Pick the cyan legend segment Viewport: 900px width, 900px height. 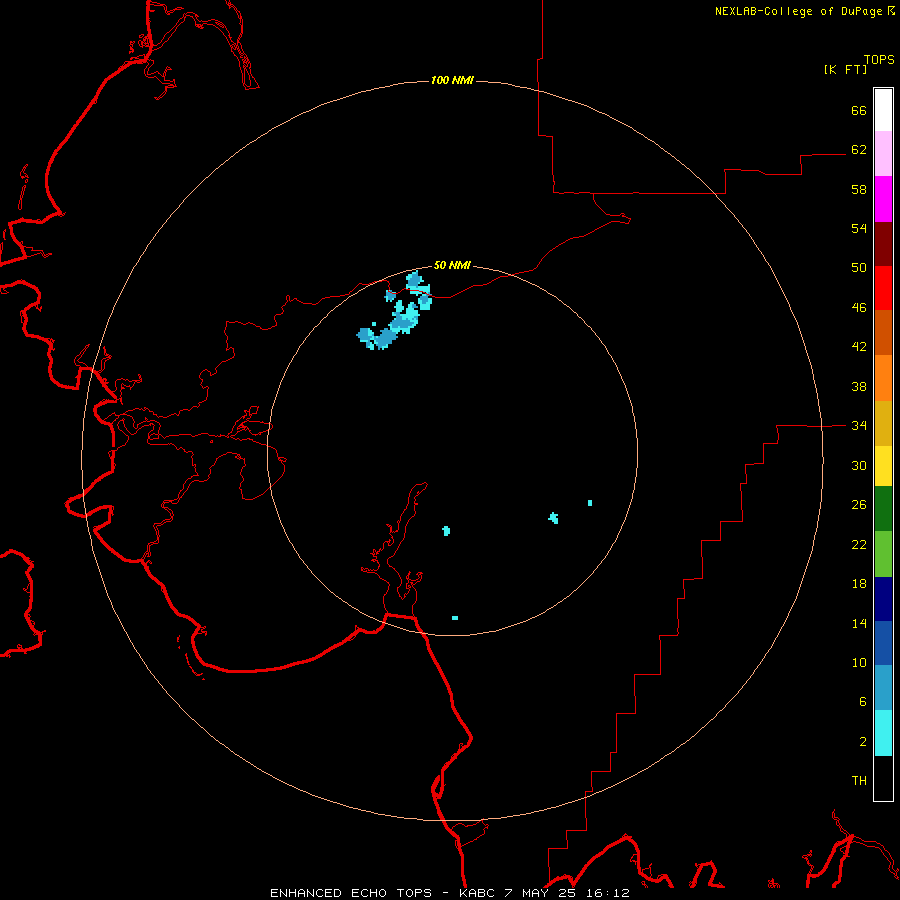[x=883, y=733]
